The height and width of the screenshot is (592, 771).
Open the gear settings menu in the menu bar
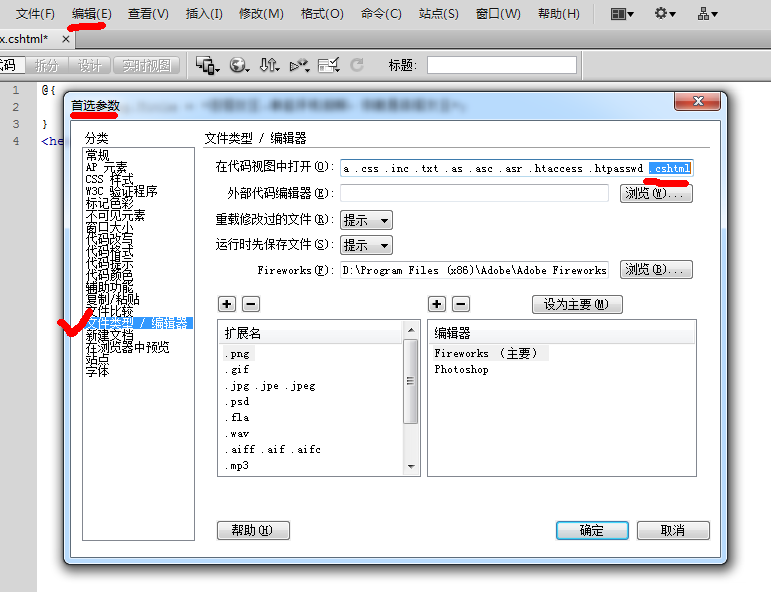[665, 14]
